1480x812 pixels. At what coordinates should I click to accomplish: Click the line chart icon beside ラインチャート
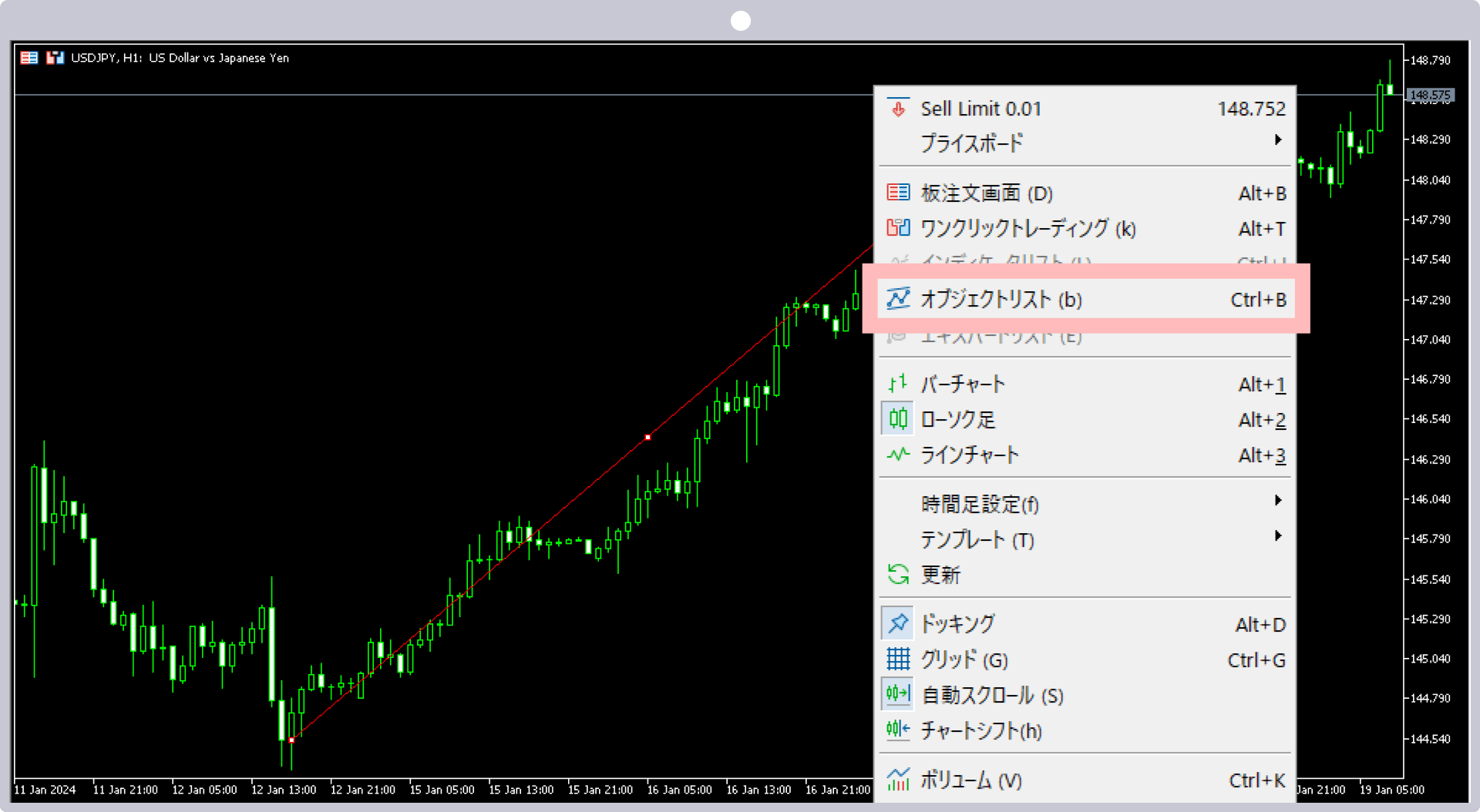[898, 455]
